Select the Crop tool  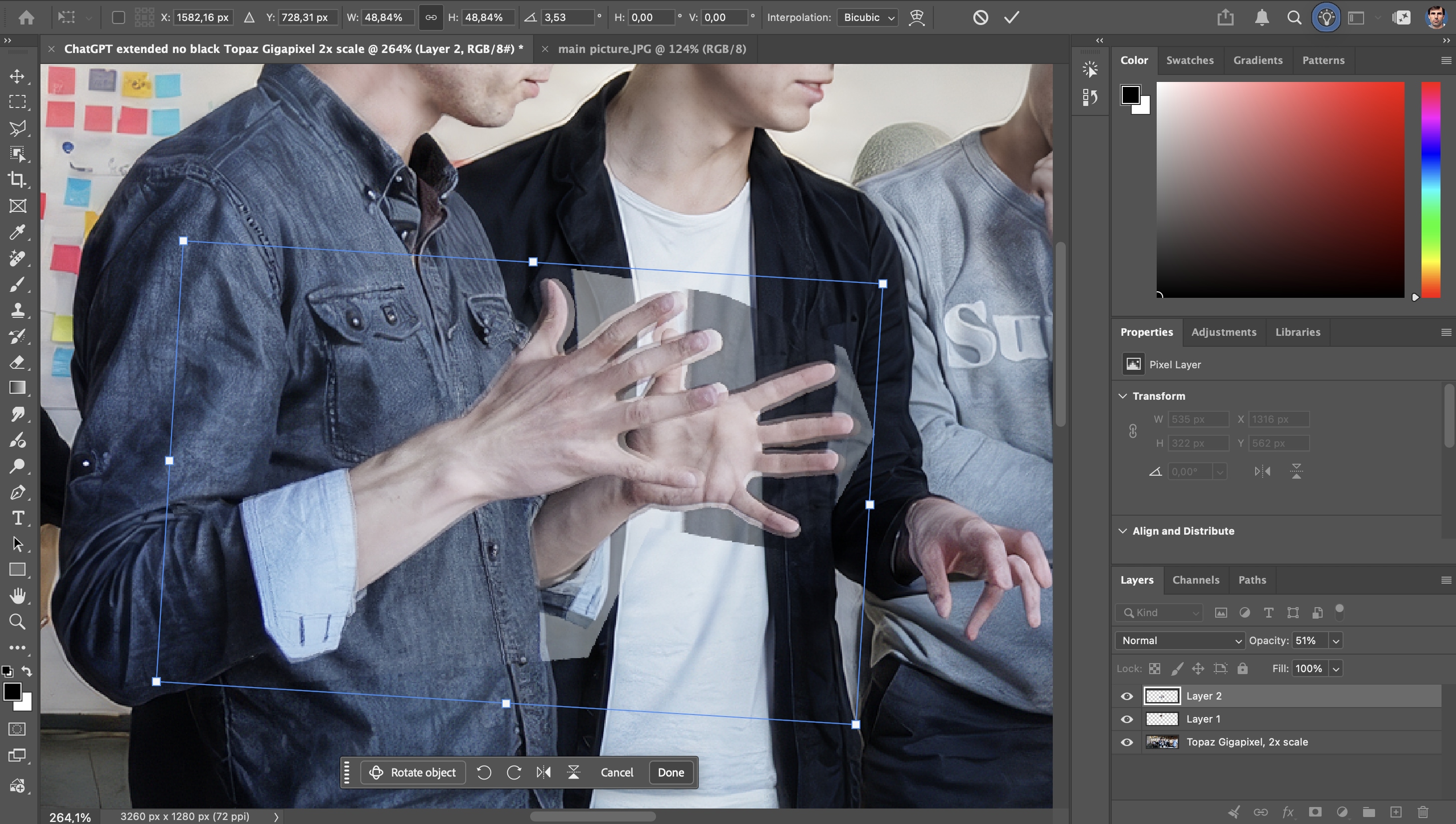17,179
